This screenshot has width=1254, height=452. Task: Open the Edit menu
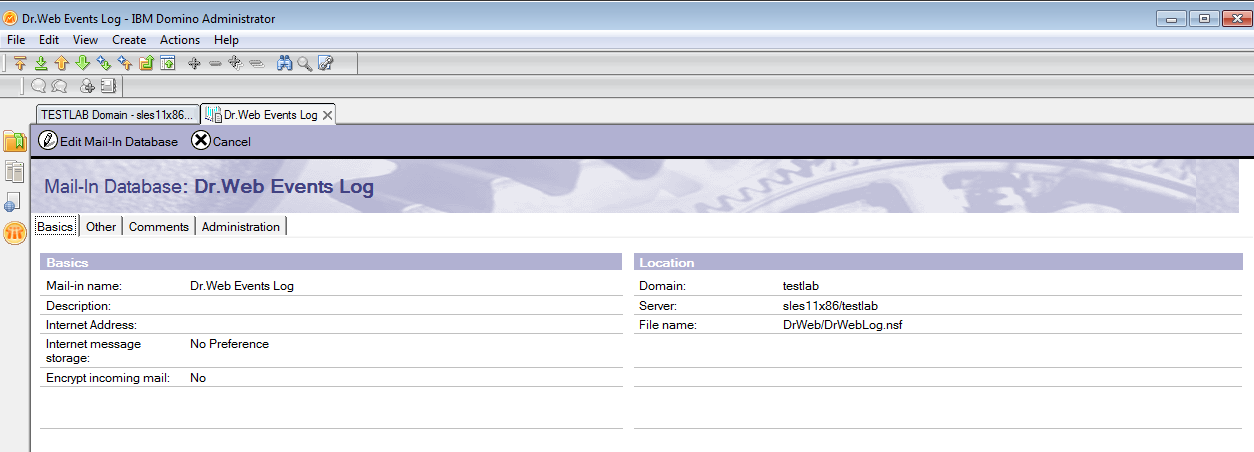49,40
